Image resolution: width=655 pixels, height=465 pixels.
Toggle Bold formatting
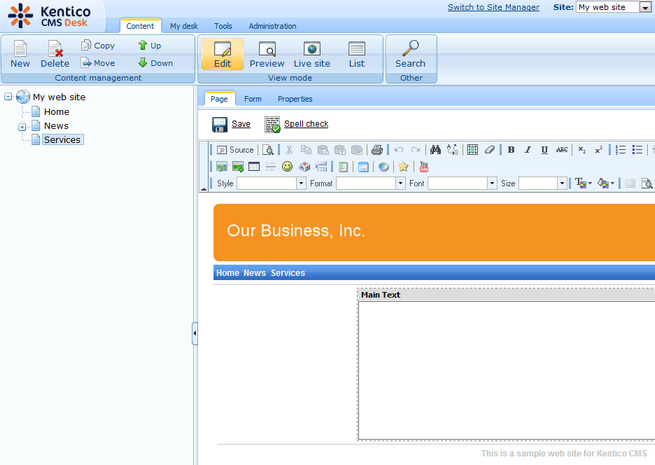click(x=511, y=150)
